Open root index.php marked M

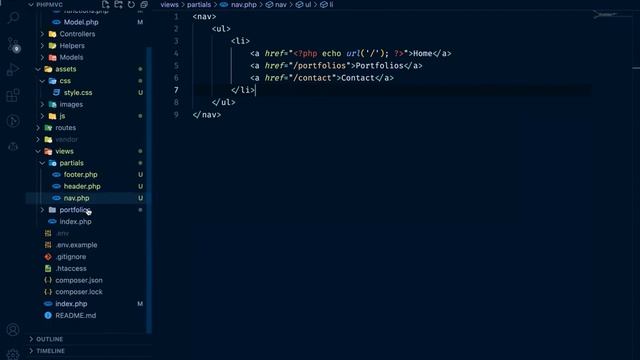click(x=71, y=304)
